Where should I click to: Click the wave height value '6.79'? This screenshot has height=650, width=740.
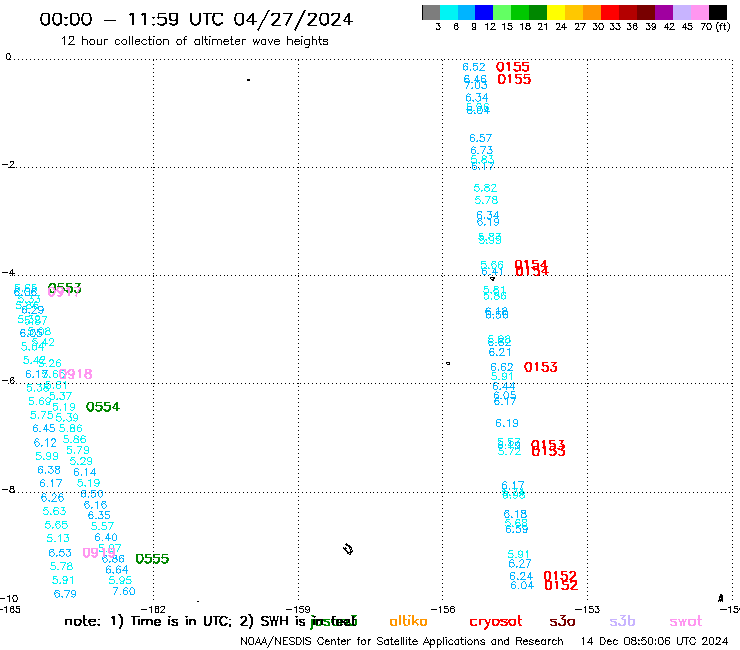click(x=65, y=594)
